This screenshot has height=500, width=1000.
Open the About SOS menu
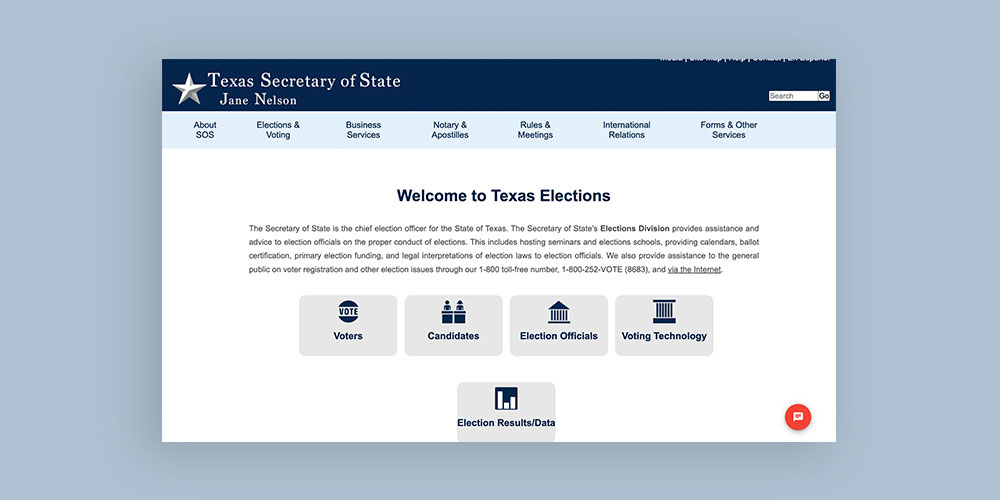[x=205, y=130]
